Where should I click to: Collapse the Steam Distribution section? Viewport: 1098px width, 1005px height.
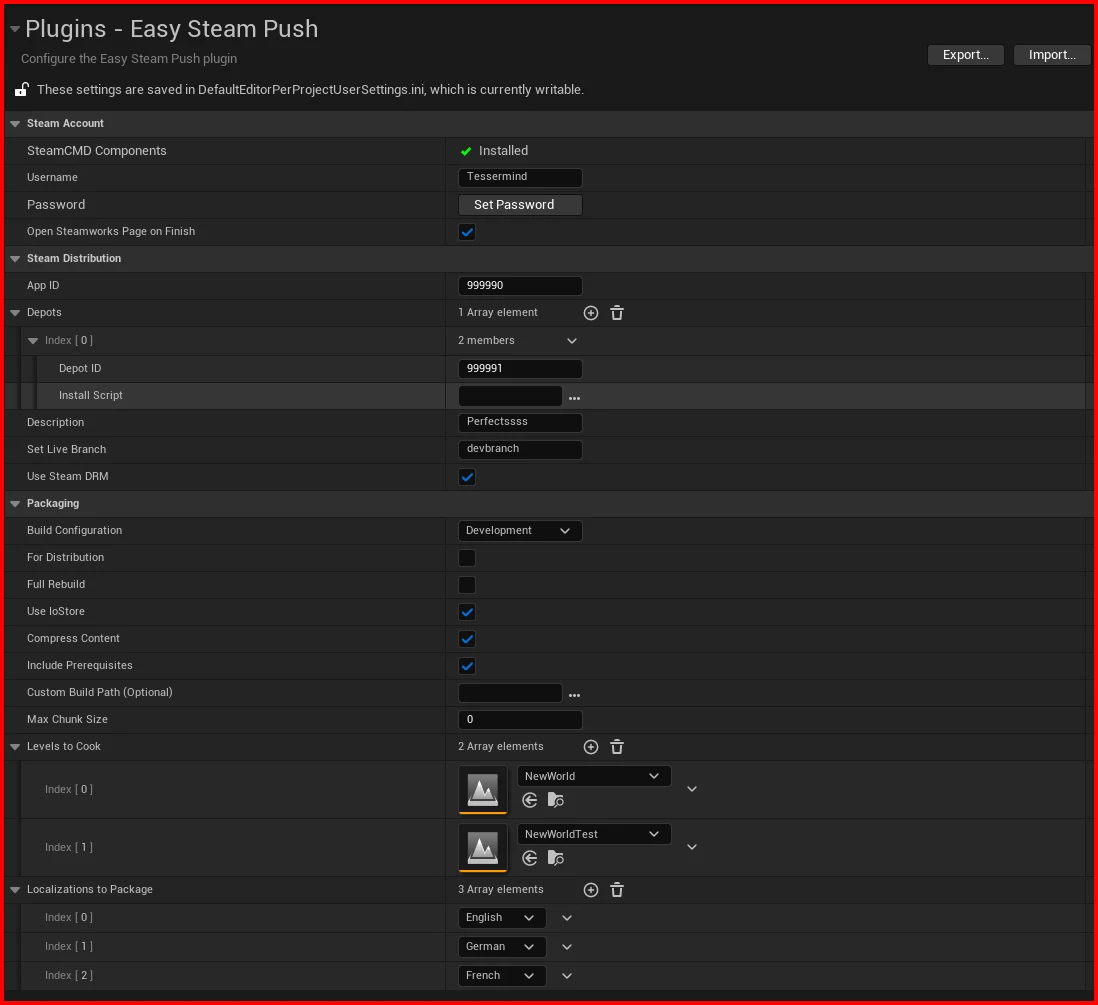point(14,258)
